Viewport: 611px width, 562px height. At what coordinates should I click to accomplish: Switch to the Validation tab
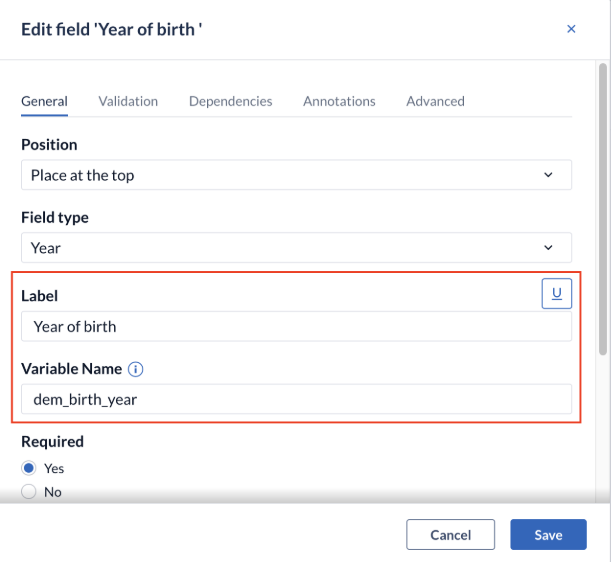click(128, 101)
